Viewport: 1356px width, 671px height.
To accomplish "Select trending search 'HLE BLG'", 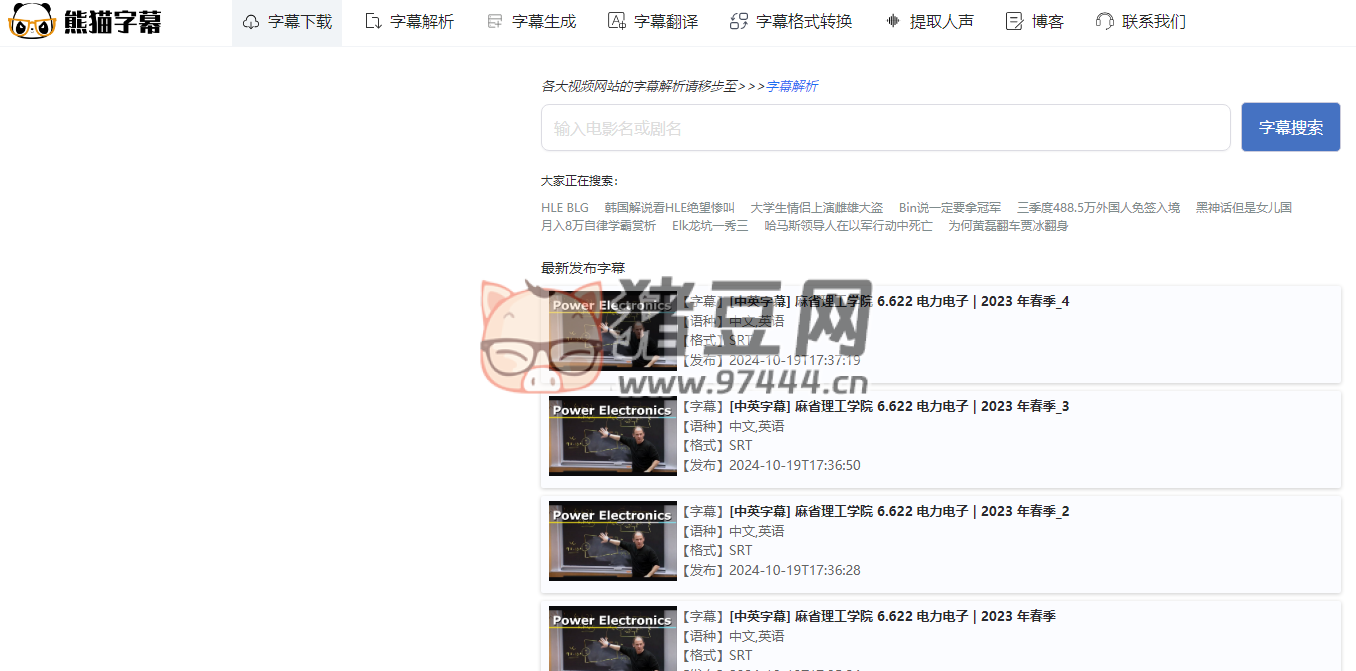I will click(565, 208).
